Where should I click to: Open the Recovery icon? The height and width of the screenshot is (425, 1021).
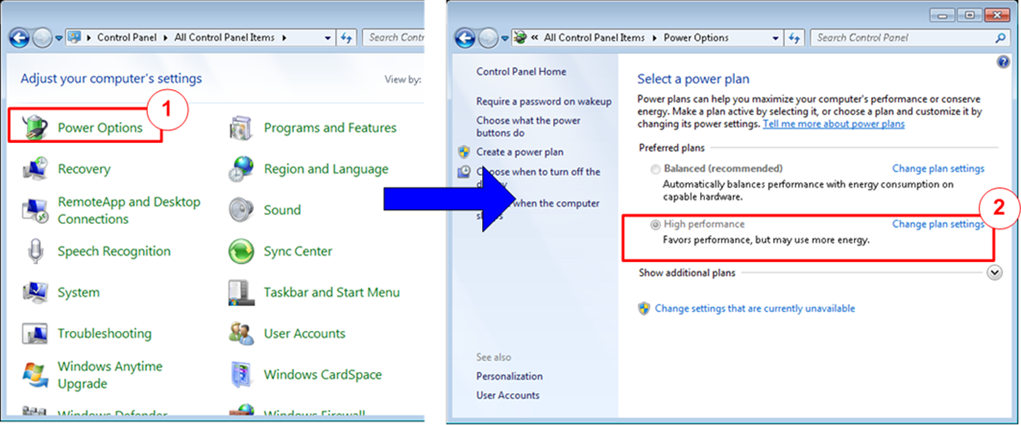(33, 169)
